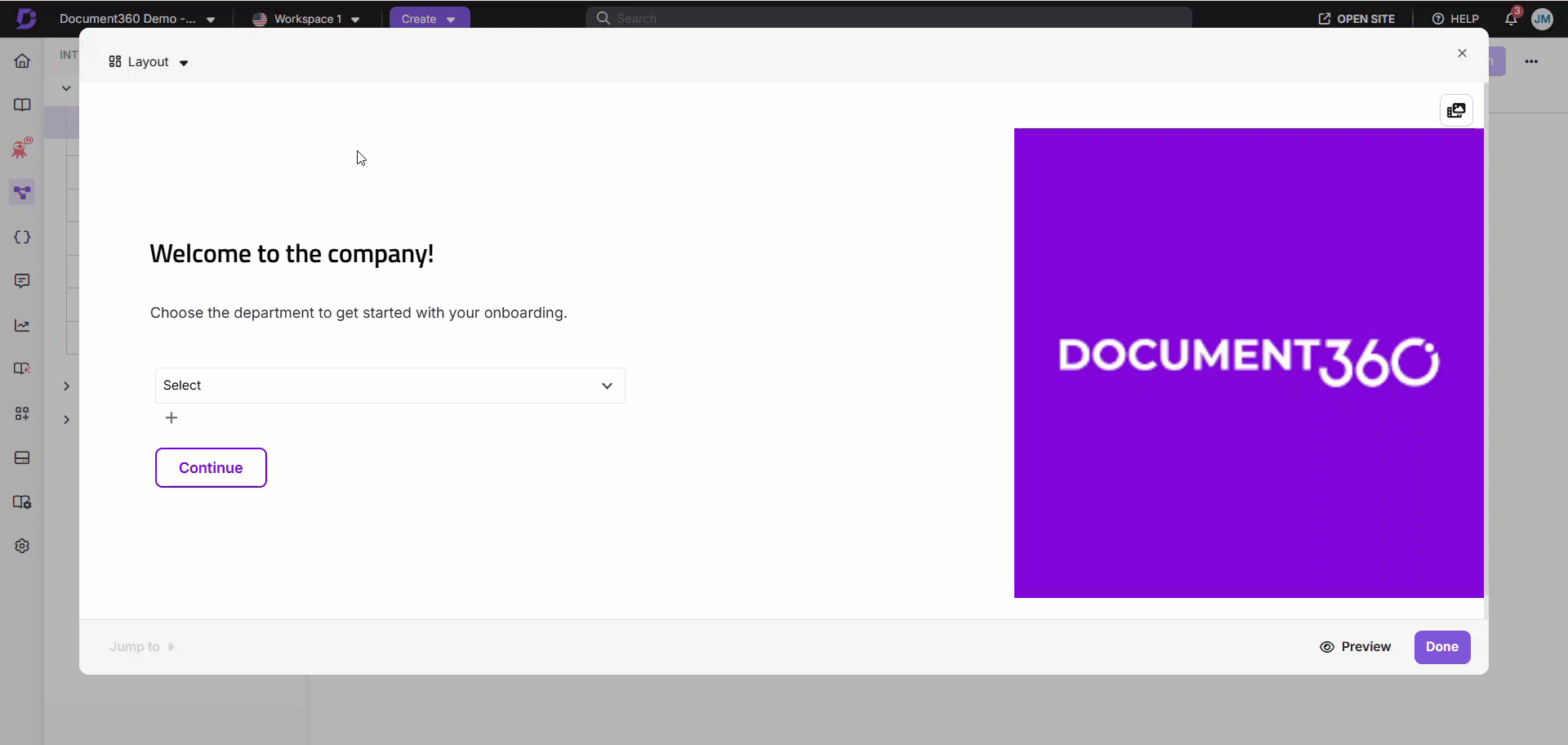Click the HELP menu item
The width and height of the screenshot is (1568, 745).
[x=1455, y=19]
